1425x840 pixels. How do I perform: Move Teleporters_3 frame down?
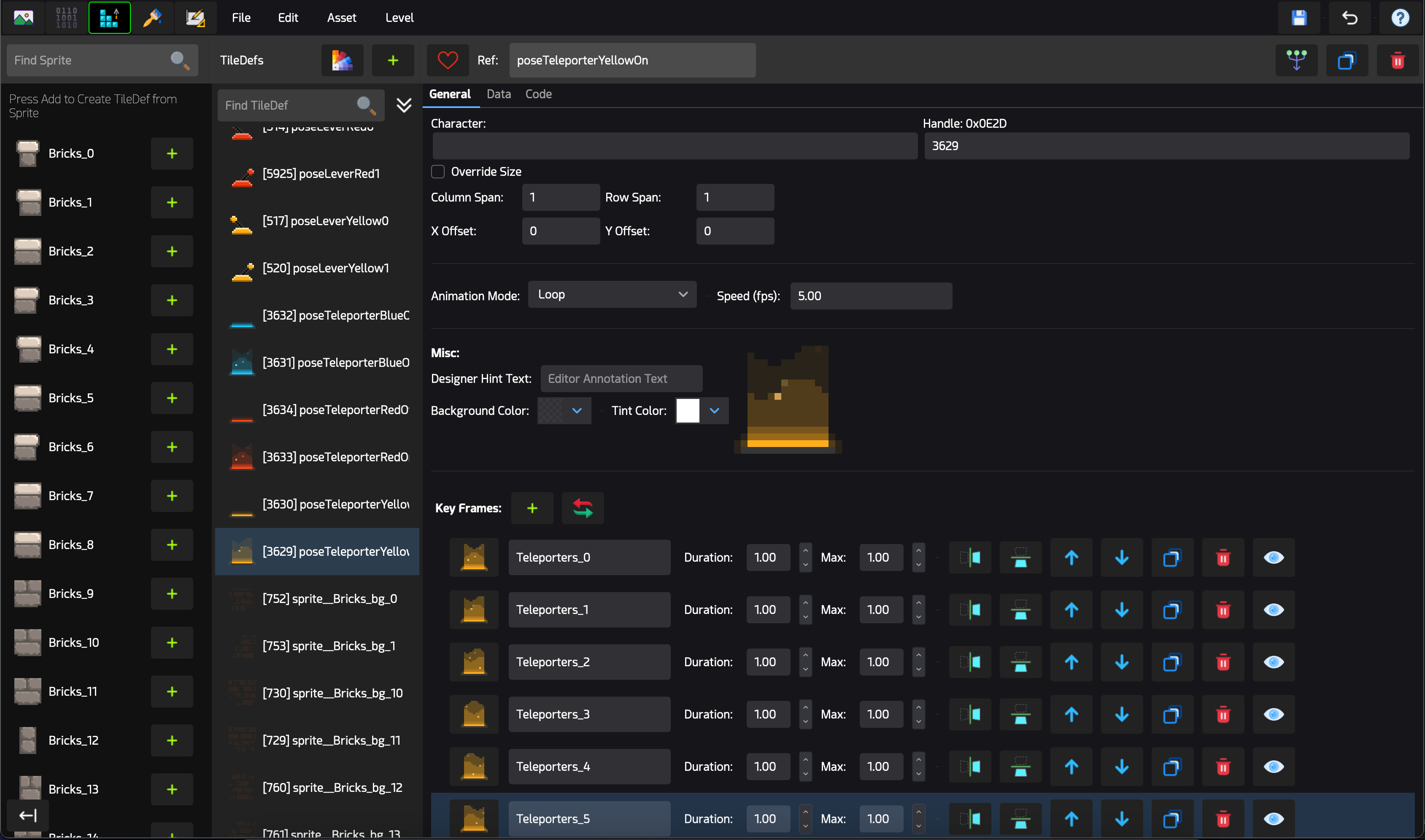coord(1122,714)
